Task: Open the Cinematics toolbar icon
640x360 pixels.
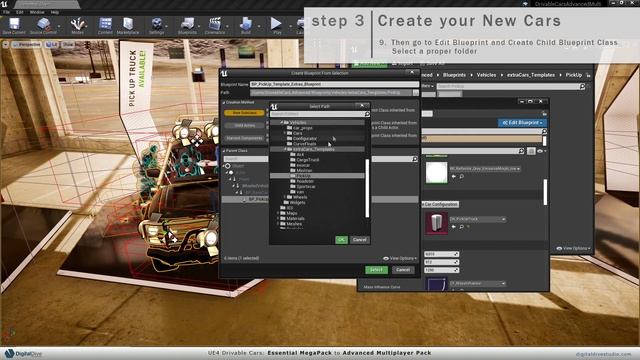Action: pos(215,26)
